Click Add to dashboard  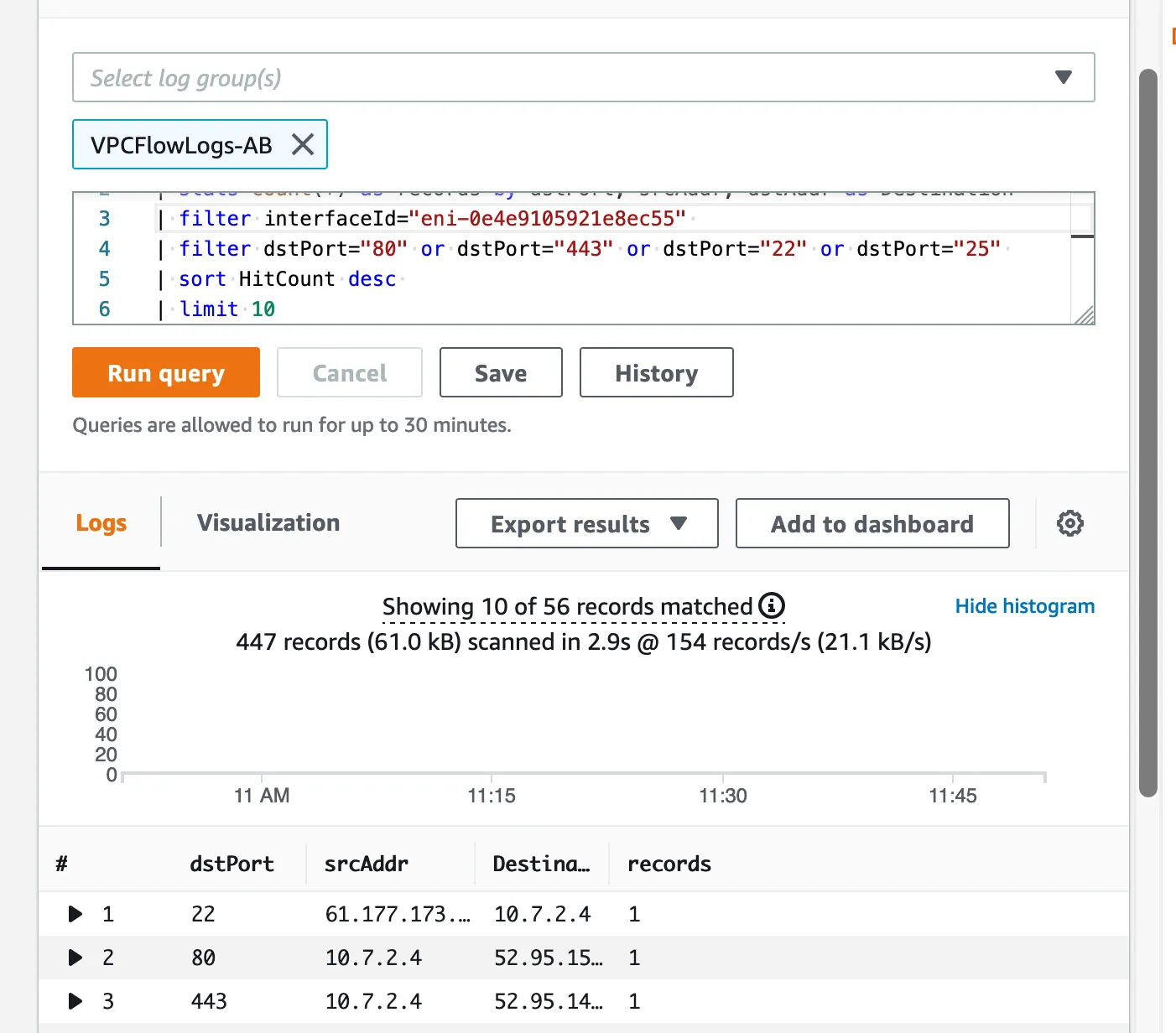pos(872,524)
